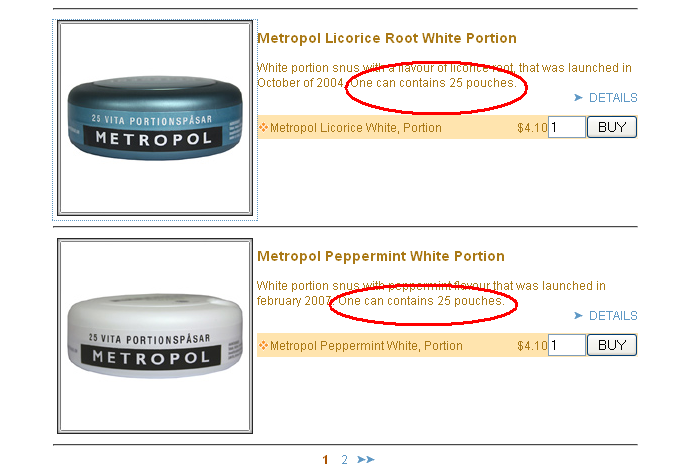
Task: Buy Metropol Peppermint White, Portion
Action: point(612,345)
